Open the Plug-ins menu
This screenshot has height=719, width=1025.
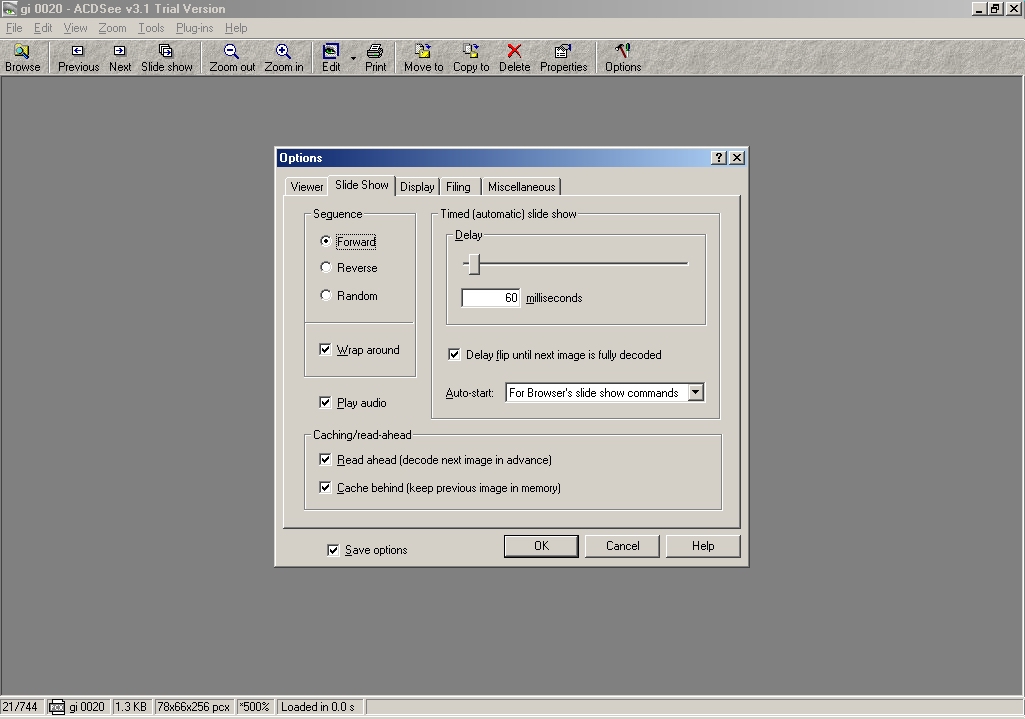[195, 28]
